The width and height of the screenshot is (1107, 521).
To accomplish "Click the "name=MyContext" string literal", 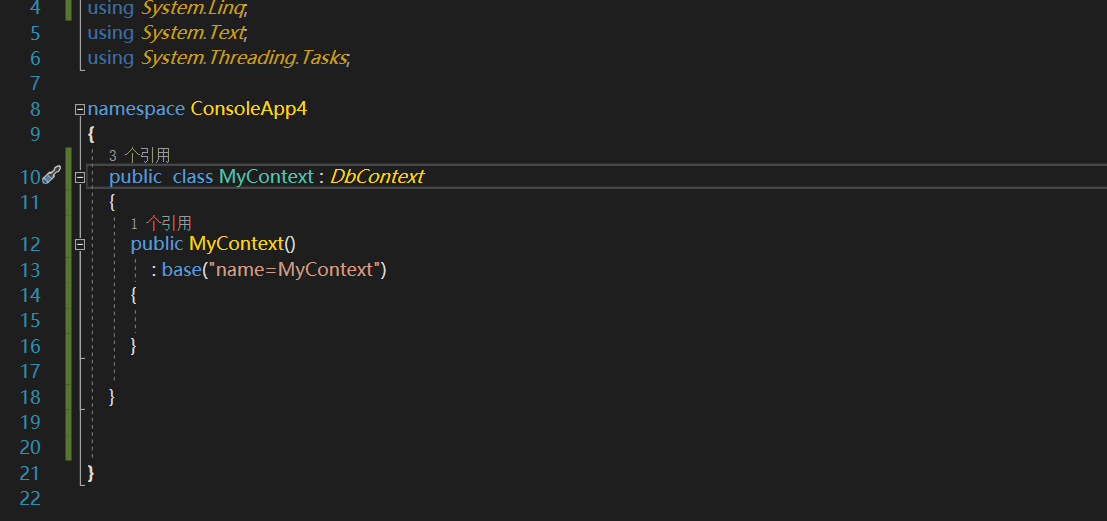I will click(x=294, y=270).
